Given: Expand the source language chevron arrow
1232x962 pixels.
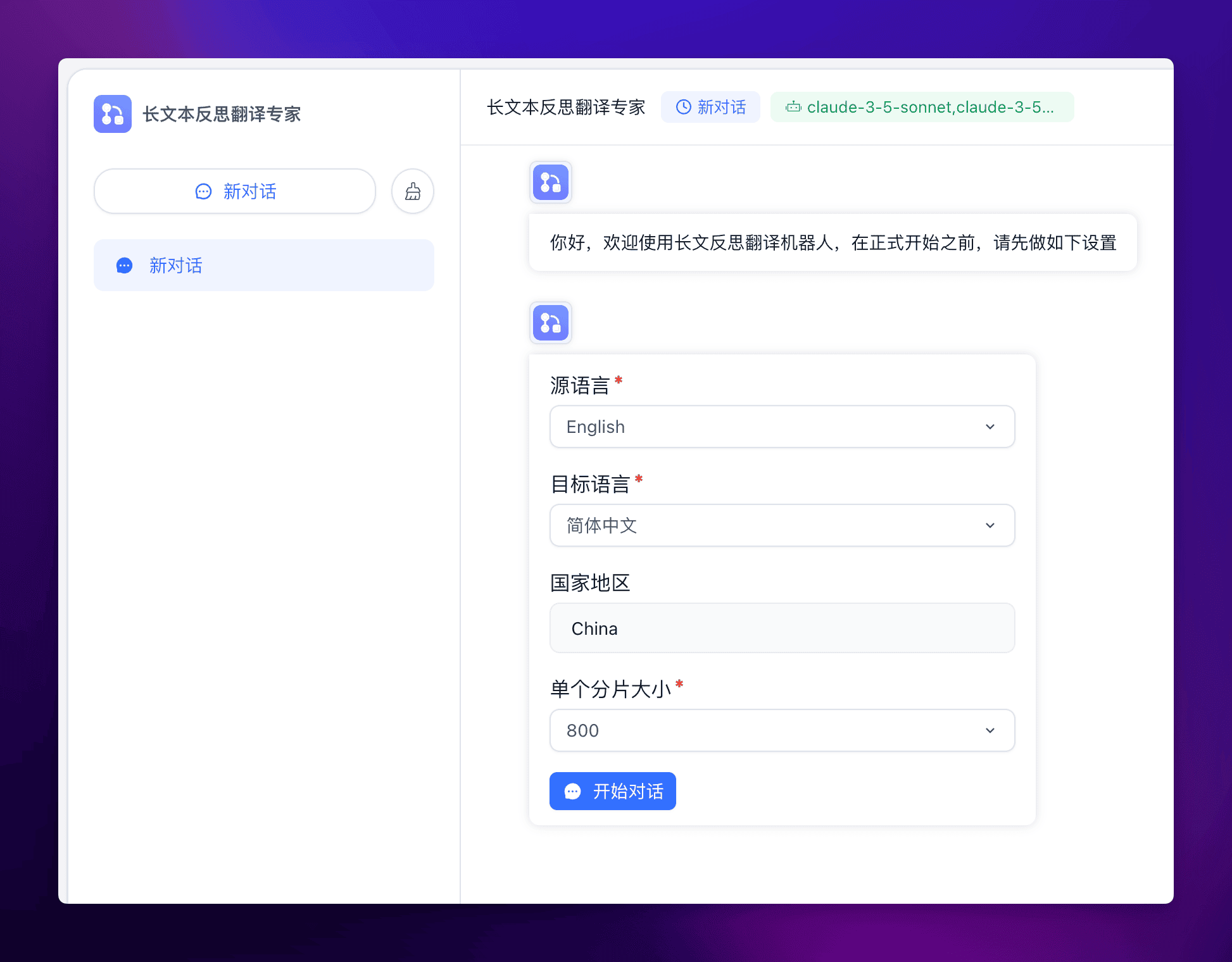Looking at the screenshot, I should coord(990,427).
